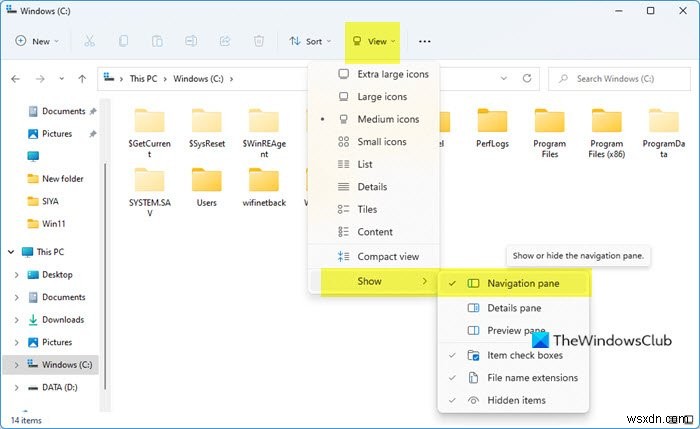Screen dimensions: 700x429
Task: Click the Share icon in toolbar
Action: tap(225, 41)
